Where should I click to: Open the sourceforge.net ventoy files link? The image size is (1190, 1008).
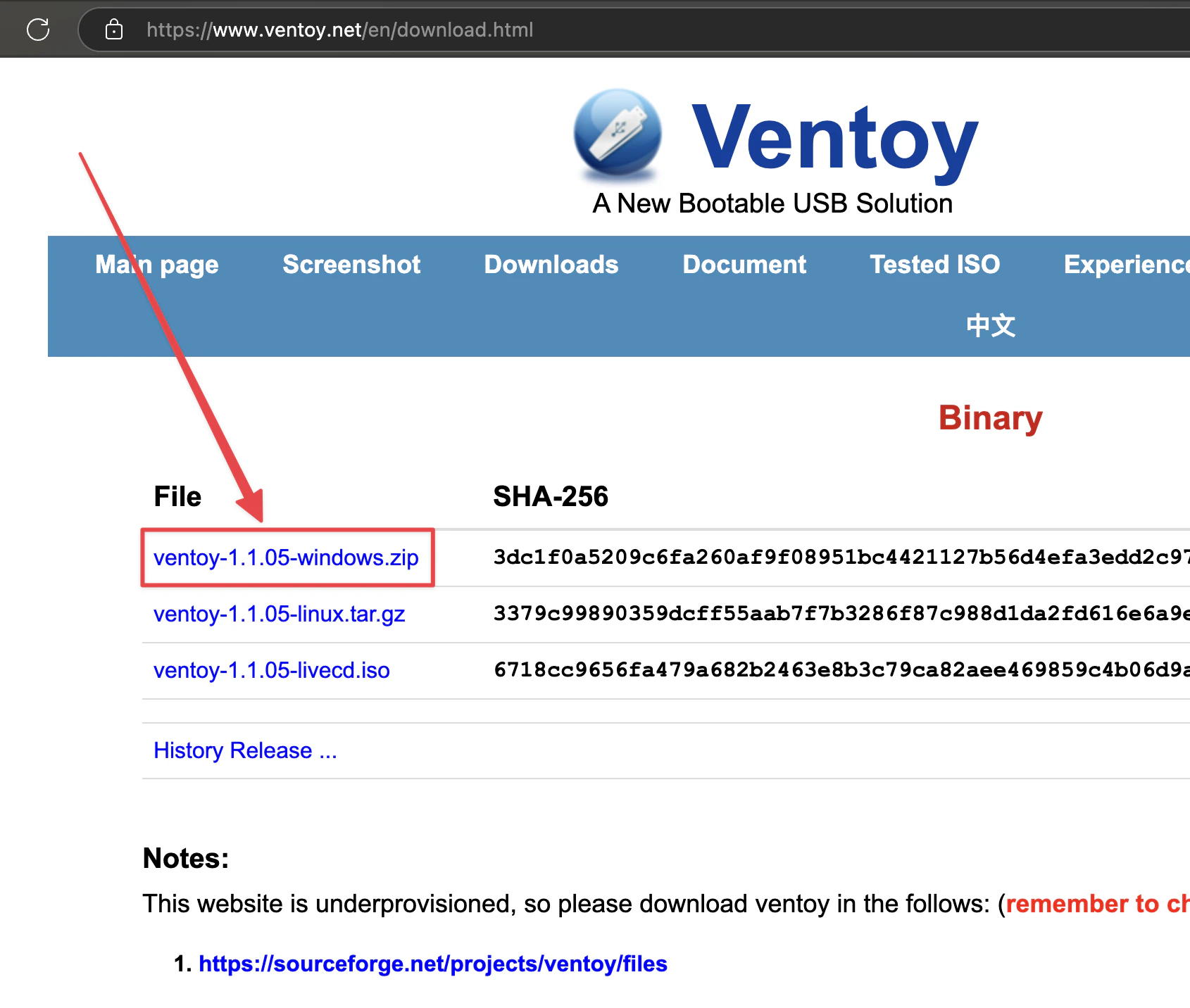432,964
